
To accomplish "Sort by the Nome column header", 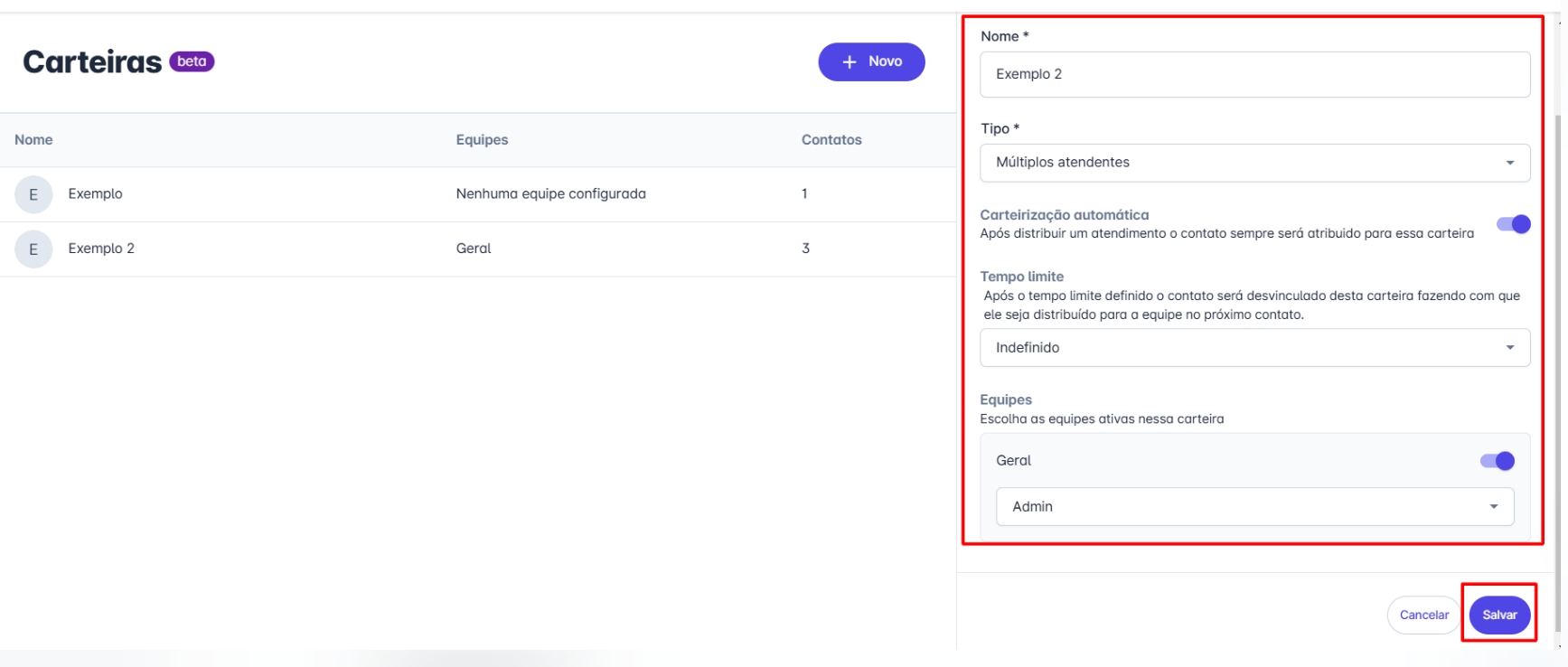I will 33,140.
